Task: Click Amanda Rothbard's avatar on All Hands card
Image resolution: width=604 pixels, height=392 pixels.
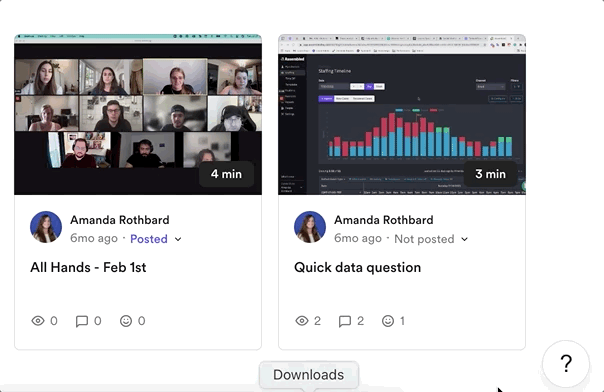Action: 46,227
